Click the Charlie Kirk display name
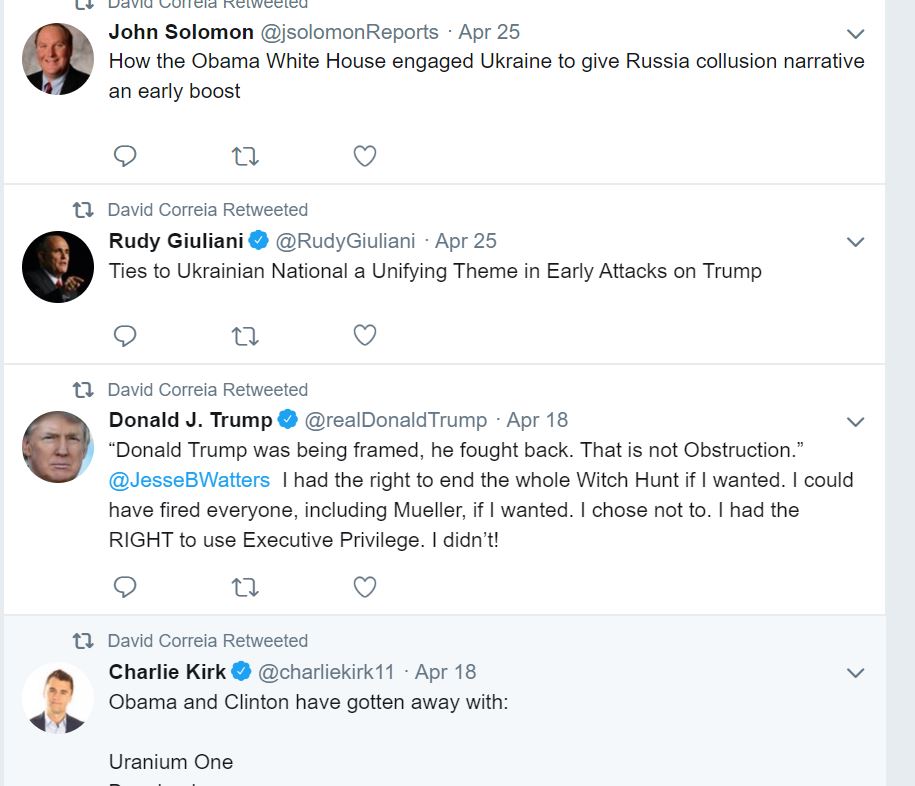915x786 pixels. coord(167,672)
